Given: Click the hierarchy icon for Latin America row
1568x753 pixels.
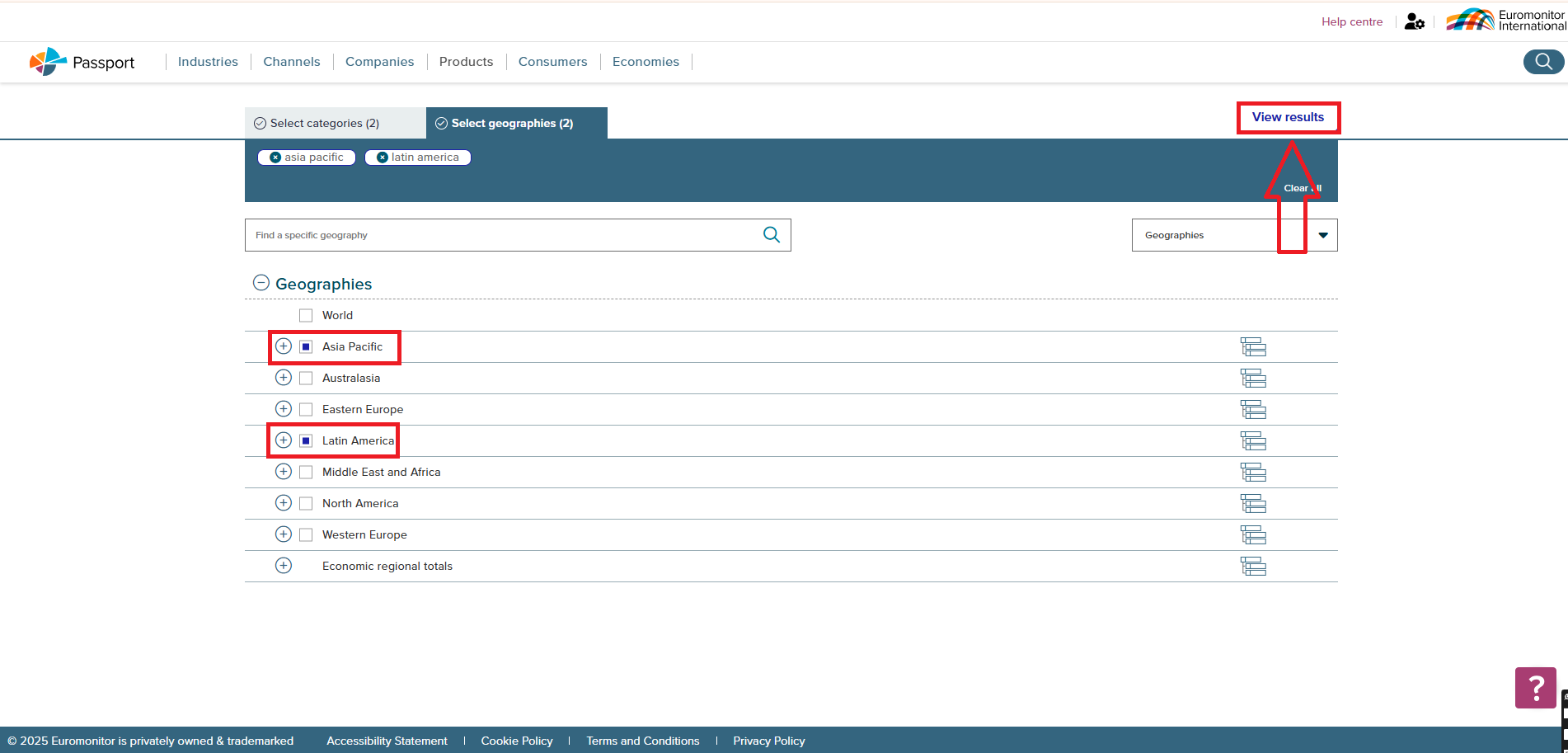Looking at the screenshot, I should pyautogui.click(x=1252, y=441).
